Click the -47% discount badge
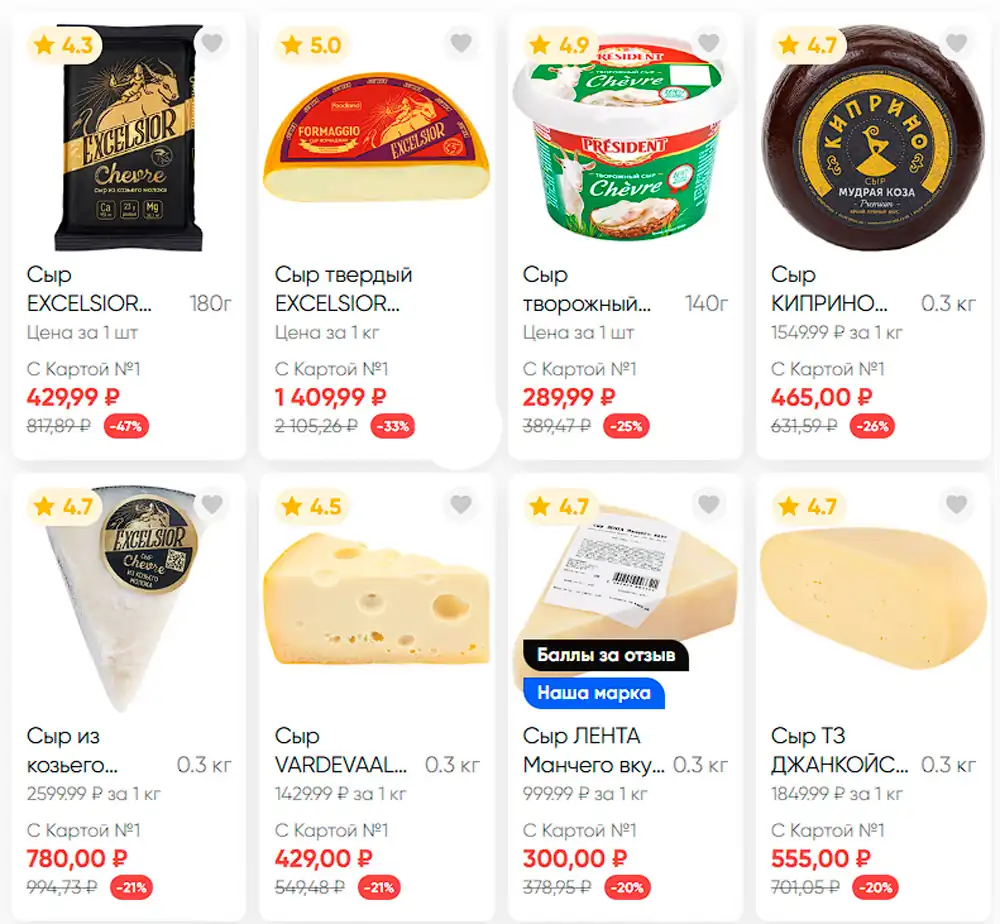 tap(126, 426)
